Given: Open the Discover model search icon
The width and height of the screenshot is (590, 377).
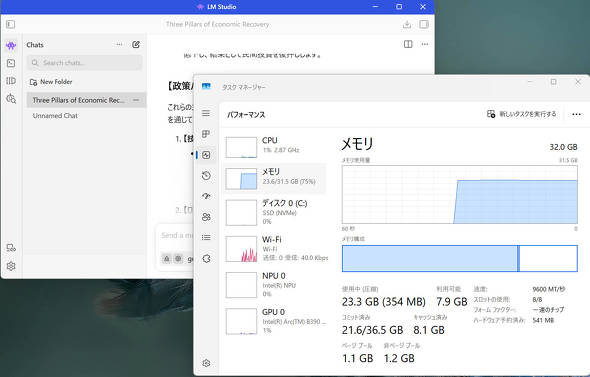Looking at the screenshot, I should point(11,99).
